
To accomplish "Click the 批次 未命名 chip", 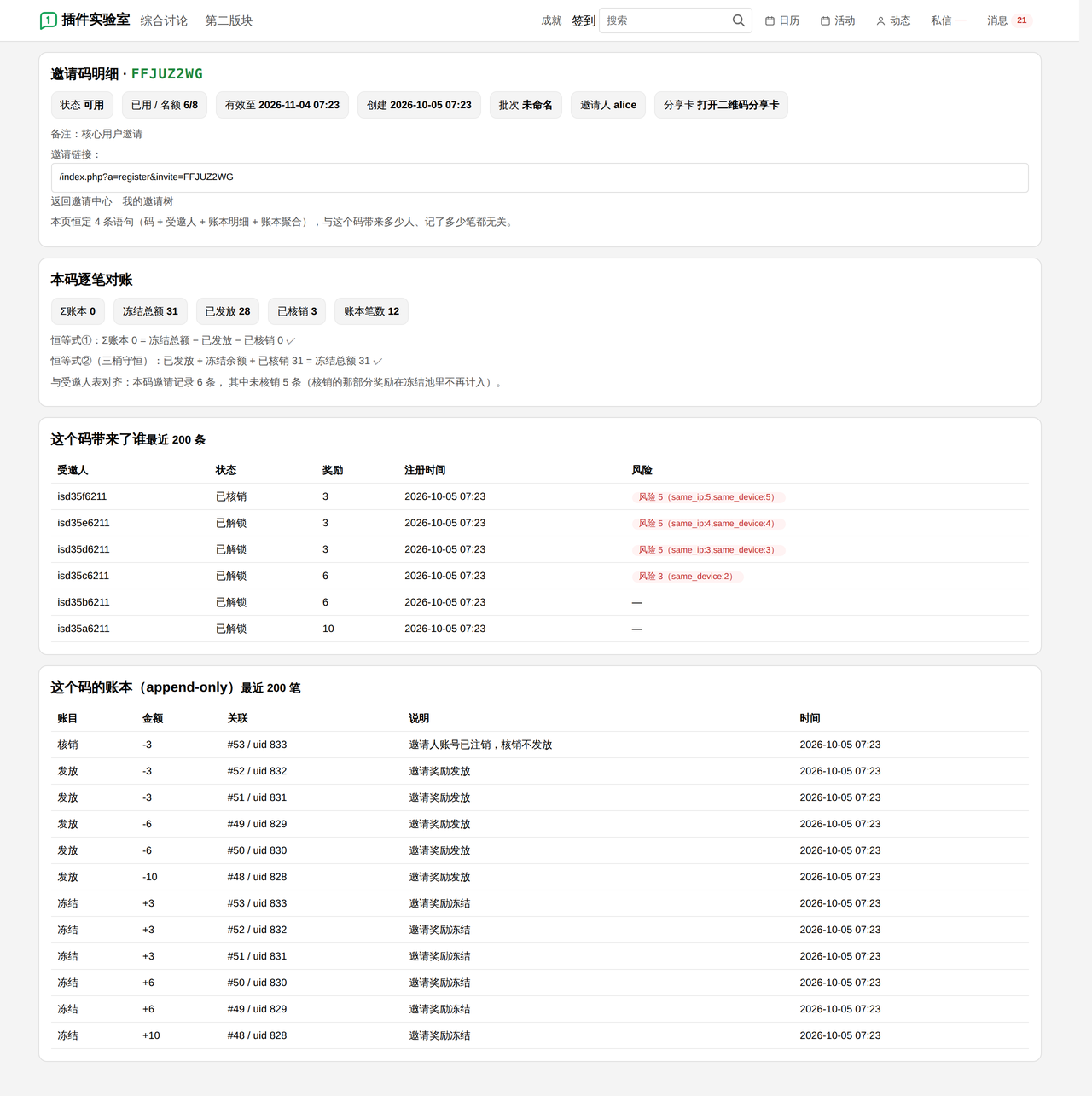I will (x=526, y=105).
